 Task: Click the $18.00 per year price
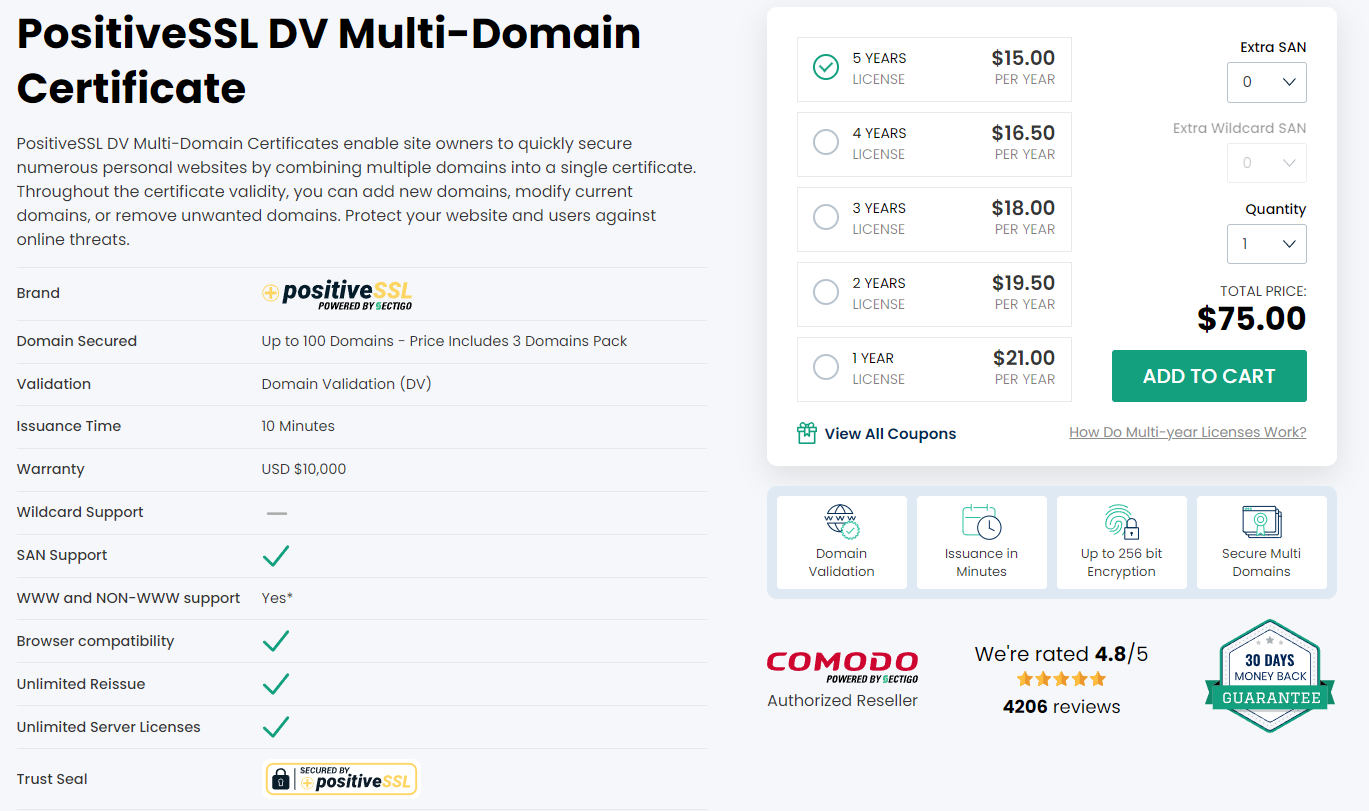(x=1023, y=208)
